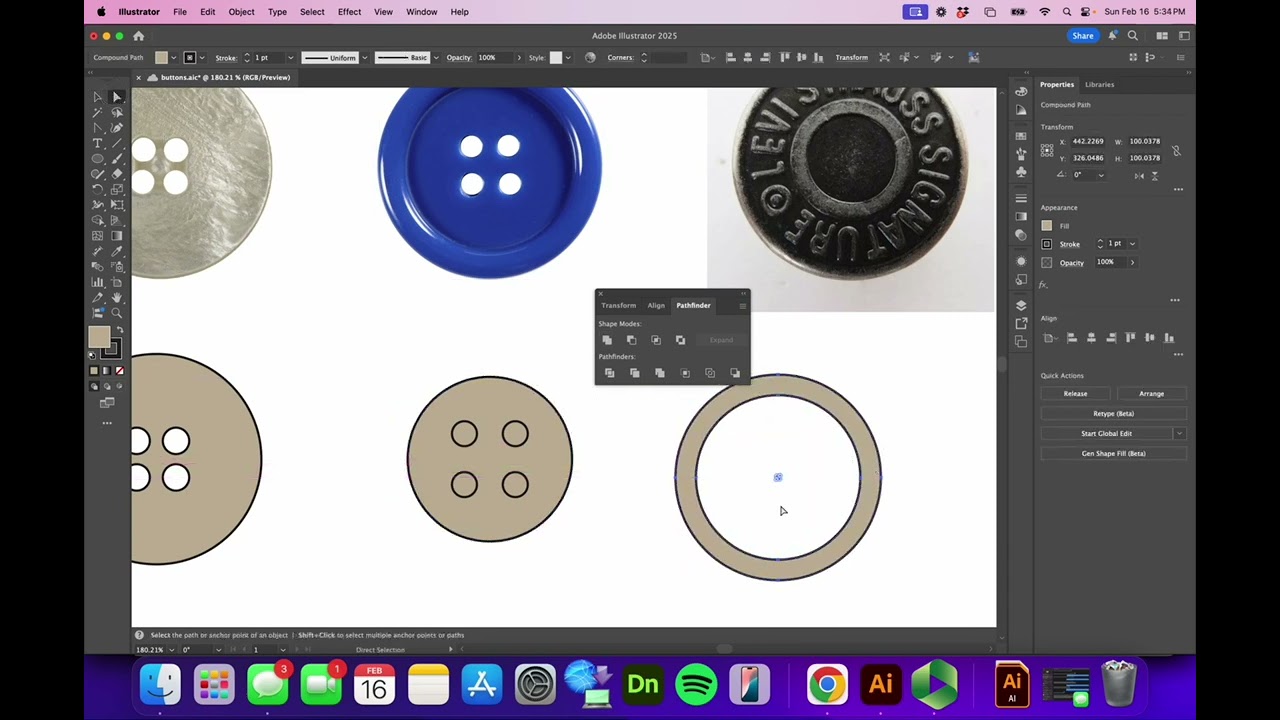Click Fill swatch in Appearance section
The height and width of the screenshot is (720, 1280).
click(x=1047, y=226)
